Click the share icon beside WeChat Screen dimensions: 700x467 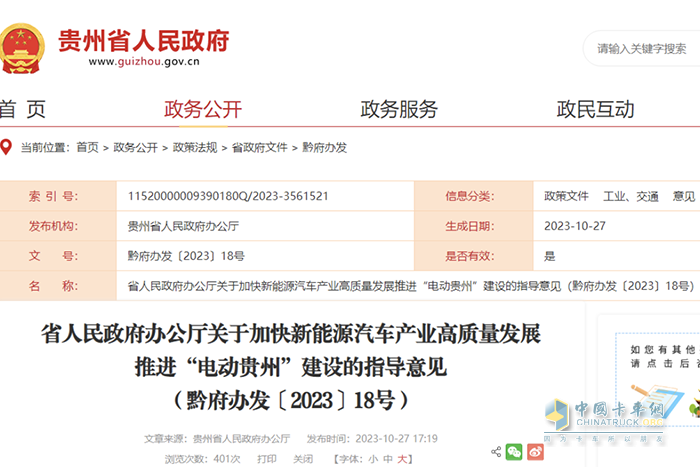496,452
